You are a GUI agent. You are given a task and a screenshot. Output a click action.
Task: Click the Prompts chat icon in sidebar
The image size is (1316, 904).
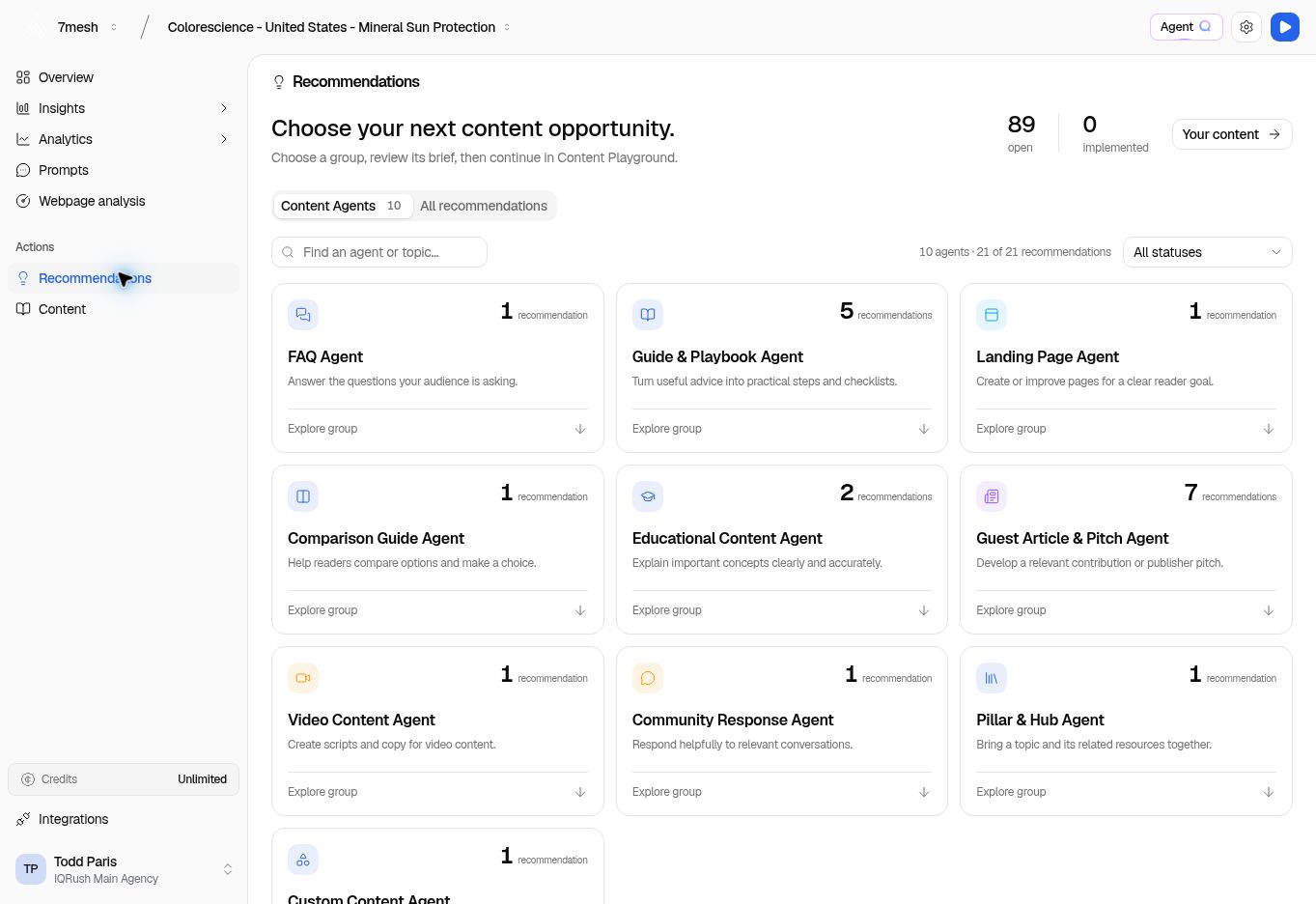pos(23,170)
